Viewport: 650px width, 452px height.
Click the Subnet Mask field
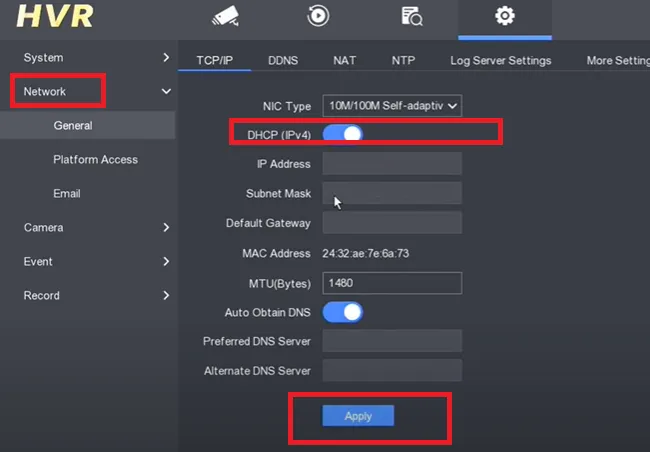392,193
